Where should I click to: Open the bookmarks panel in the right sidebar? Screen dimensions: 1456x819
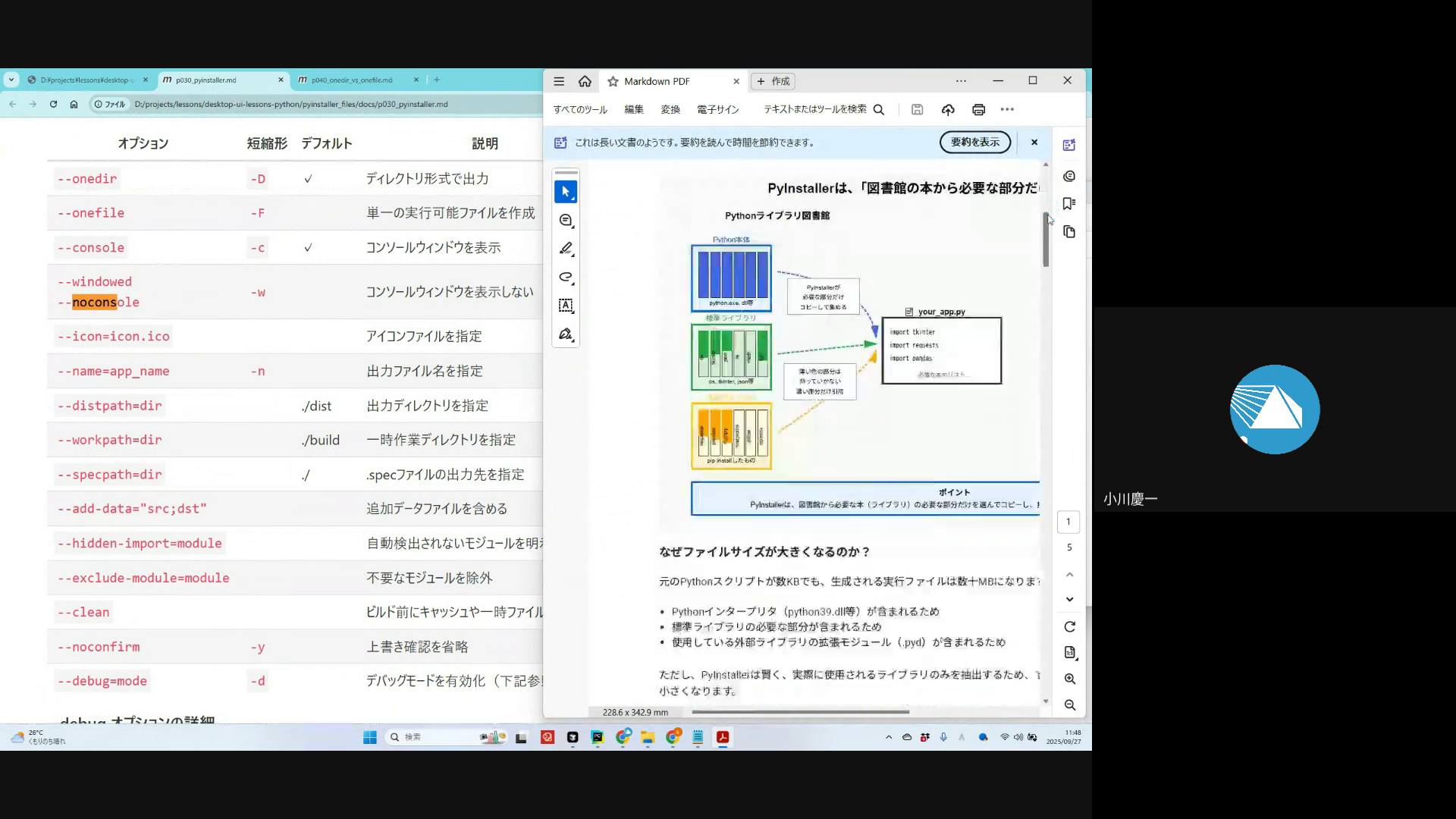tap(1069, 204)
